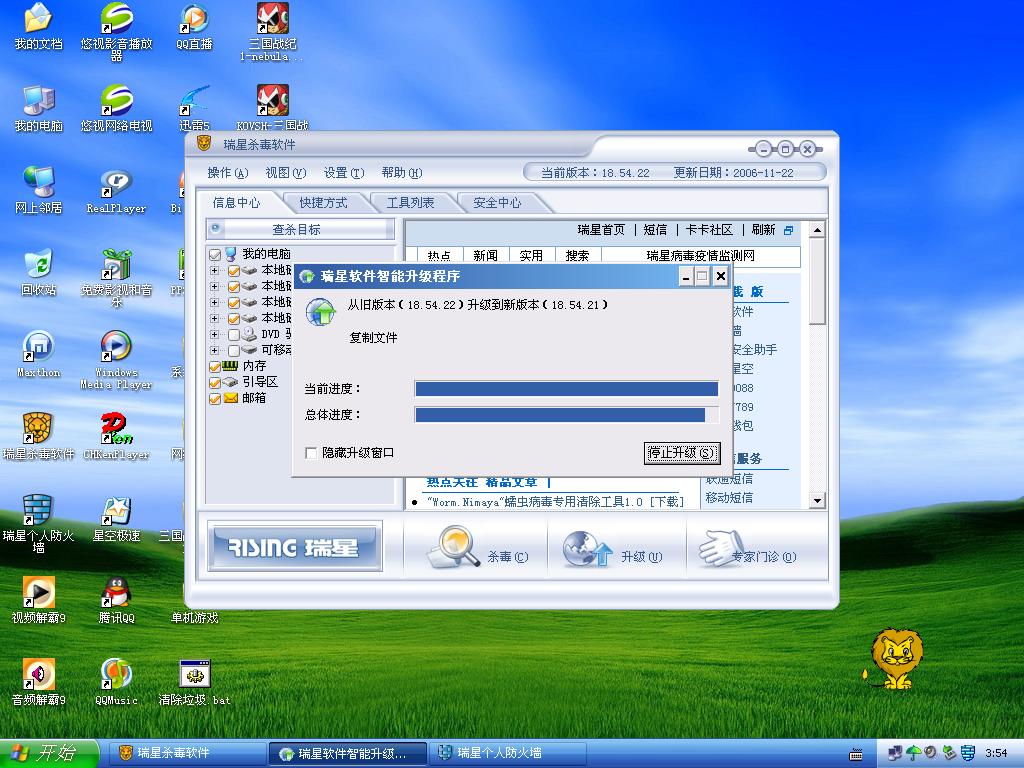Open 回收站 desktop icon

[x=38, y=272]
